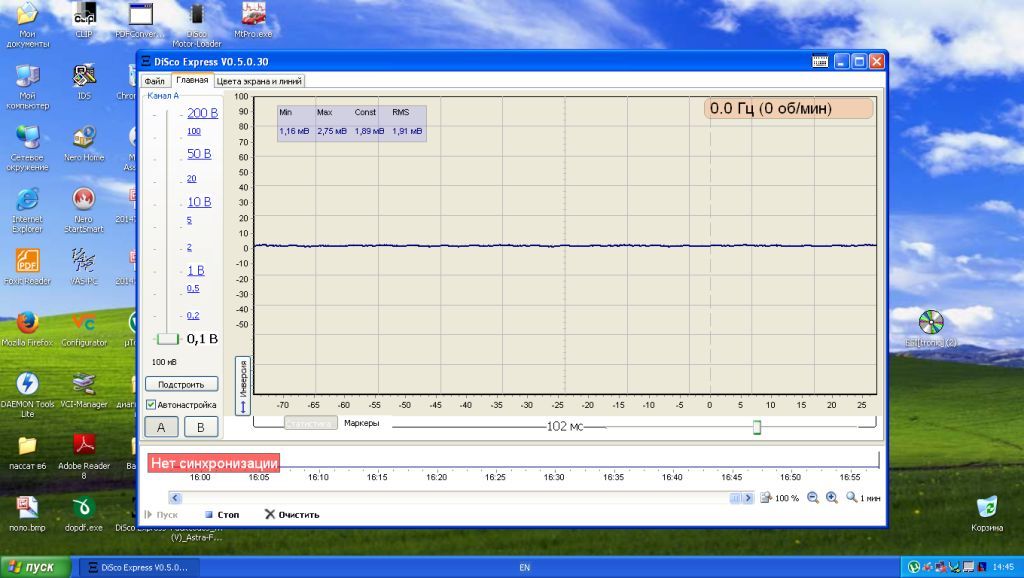Click the Инверсия vertical arrow button
Screen dimensions: 1024x578
[x=242, y=386]
